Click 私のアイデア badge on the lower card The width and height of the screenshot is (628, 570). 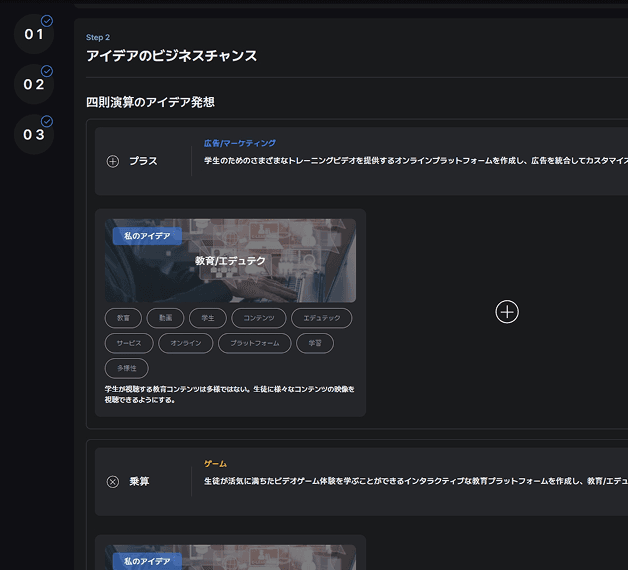pos(147,561)
